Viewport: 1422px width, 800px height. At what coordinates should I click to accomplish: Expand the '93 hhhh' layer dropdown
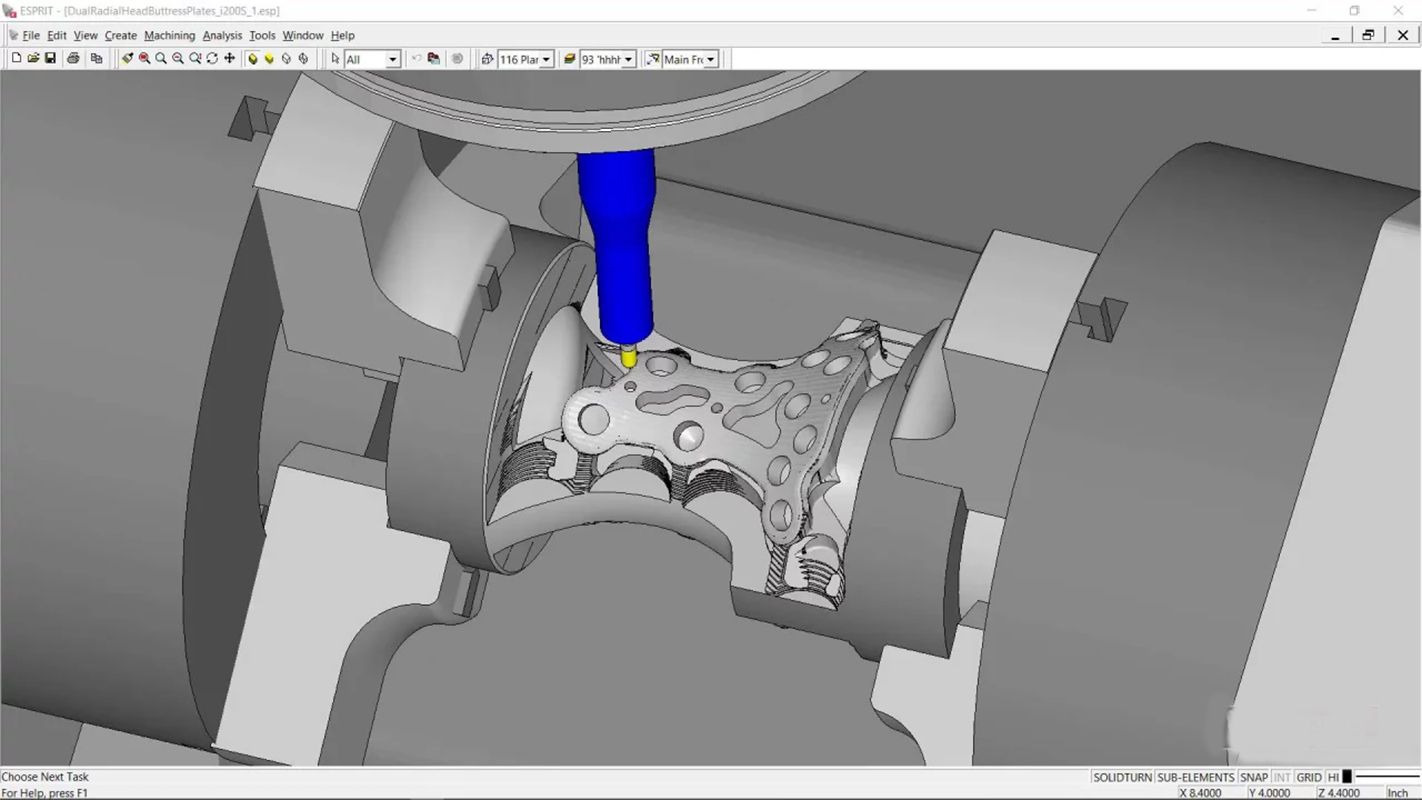click(628, 60)
